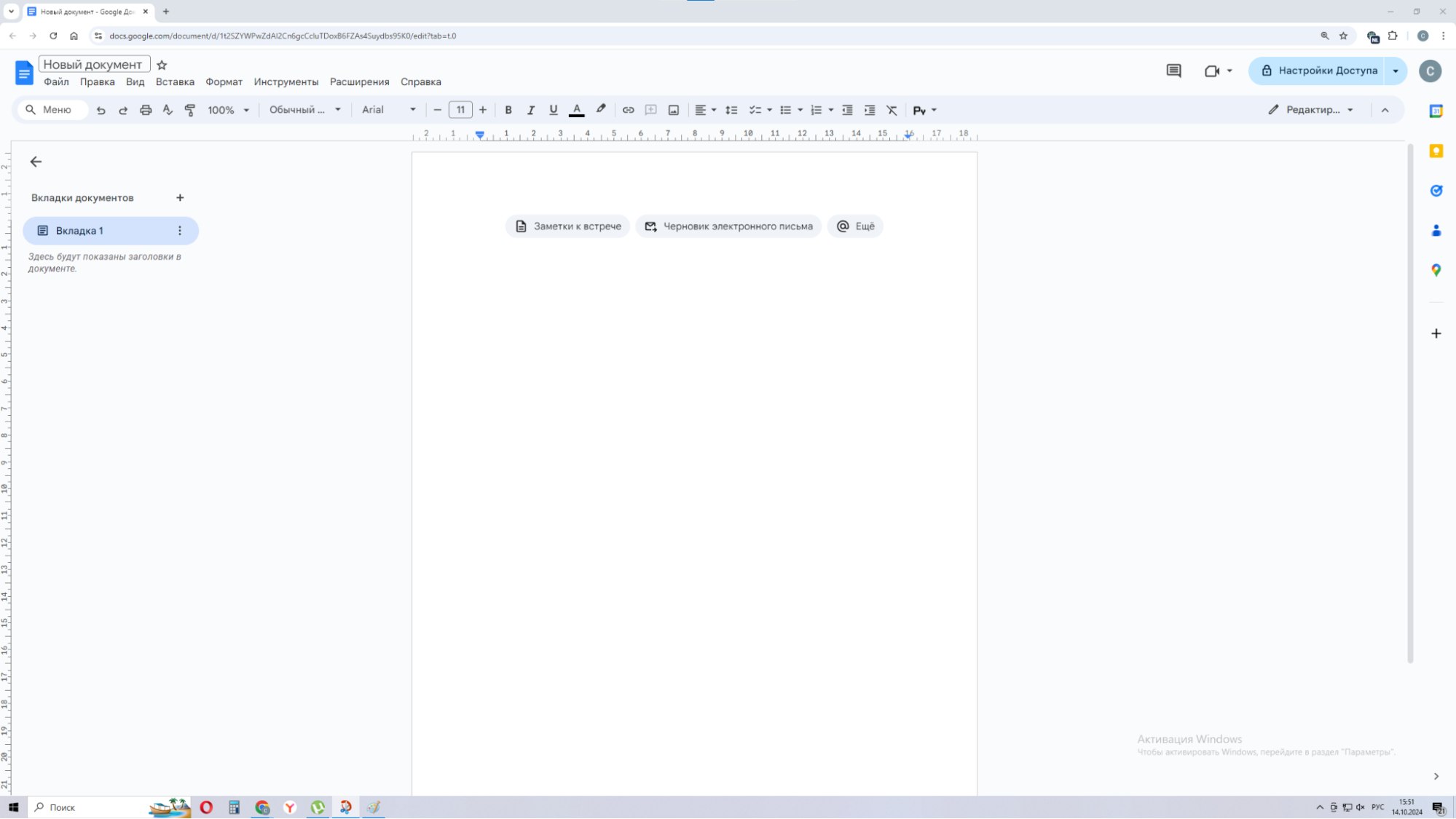Click the Настройки Доступа share button
Viewport: 1456px width, 819px height.
click(x=1318, y=71)
